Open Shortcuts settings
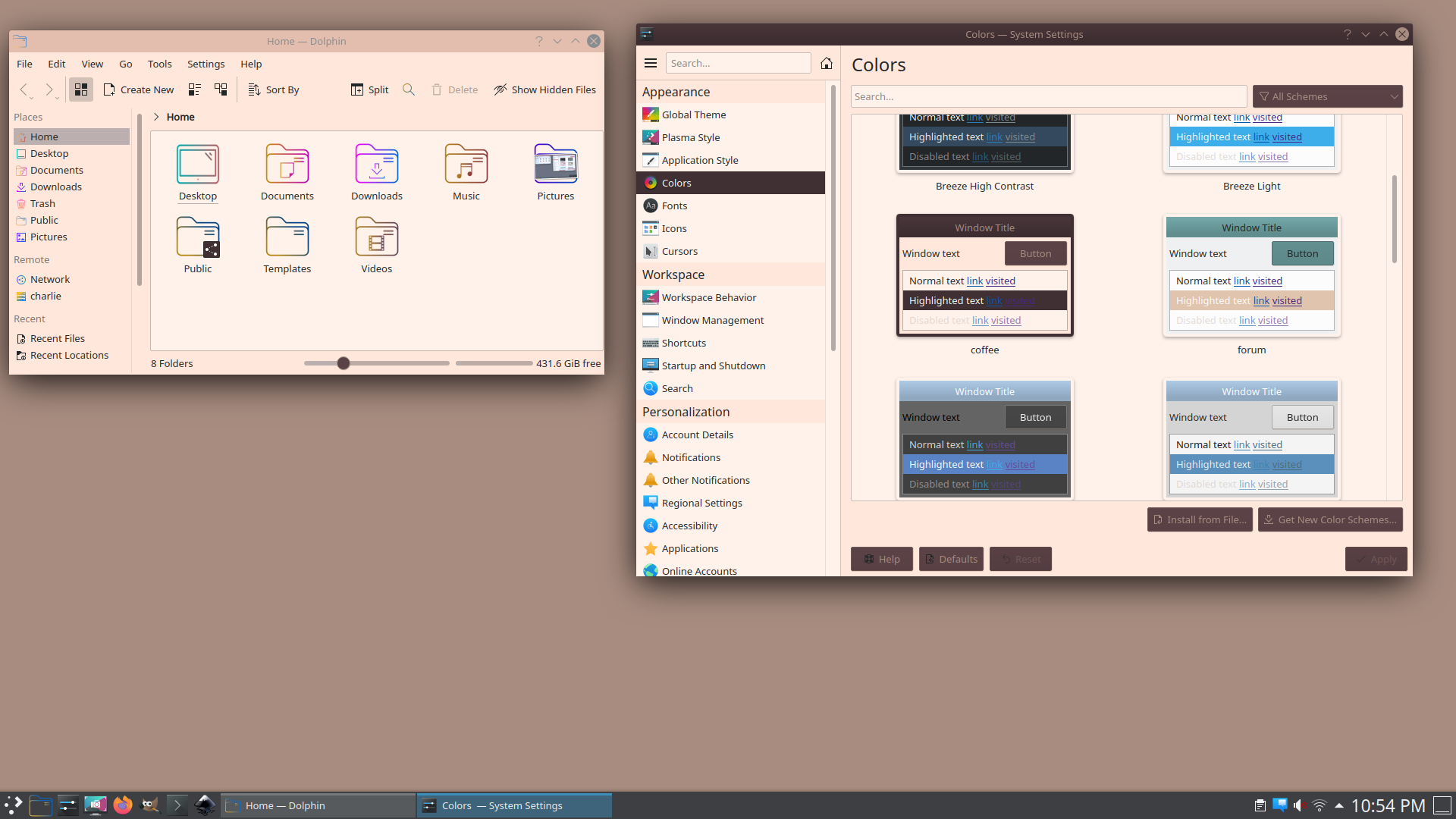Screen dimensions: 1456x819 731,343
